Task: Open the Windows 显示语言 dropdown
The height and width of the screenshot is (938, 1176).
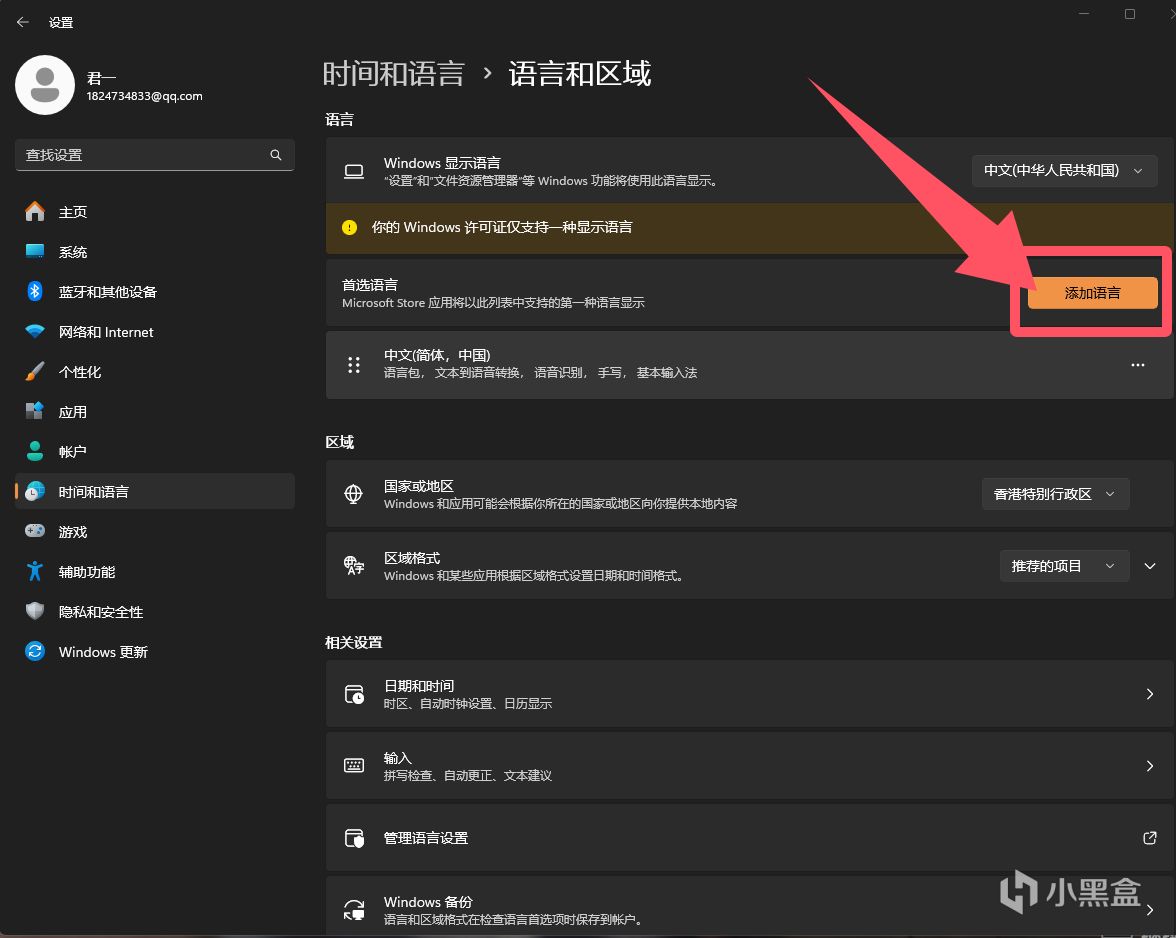Action: pos(1064,170)
